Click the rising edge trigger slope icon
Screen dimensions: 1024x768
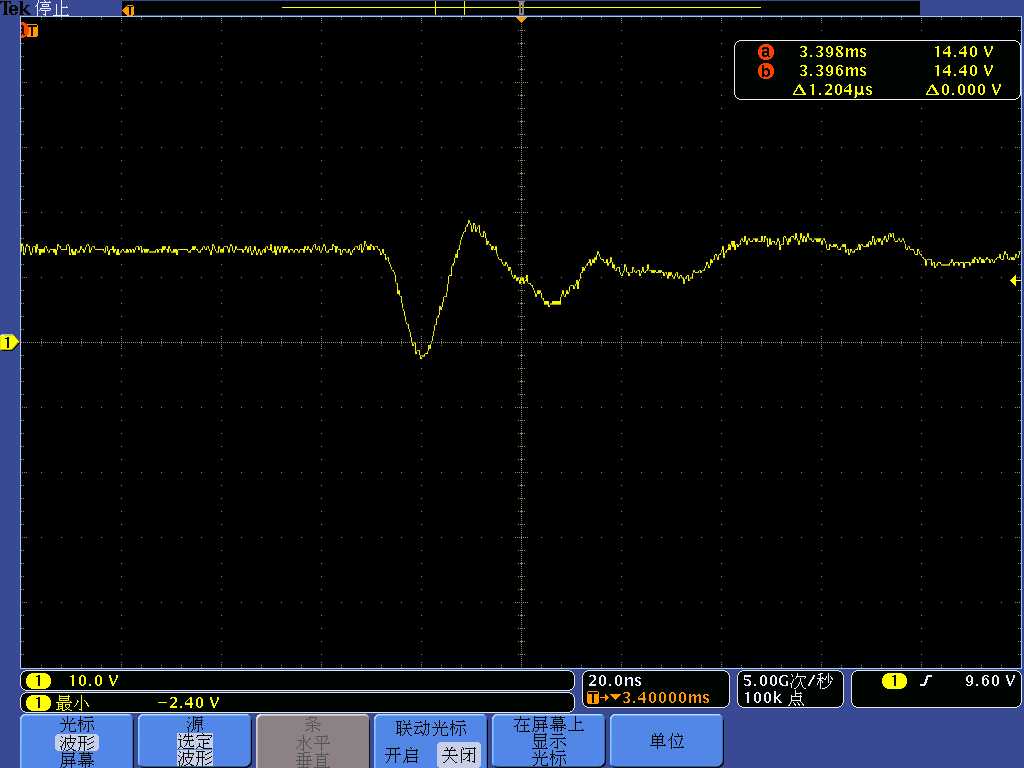pyautogui.click(x=925, y=681)
